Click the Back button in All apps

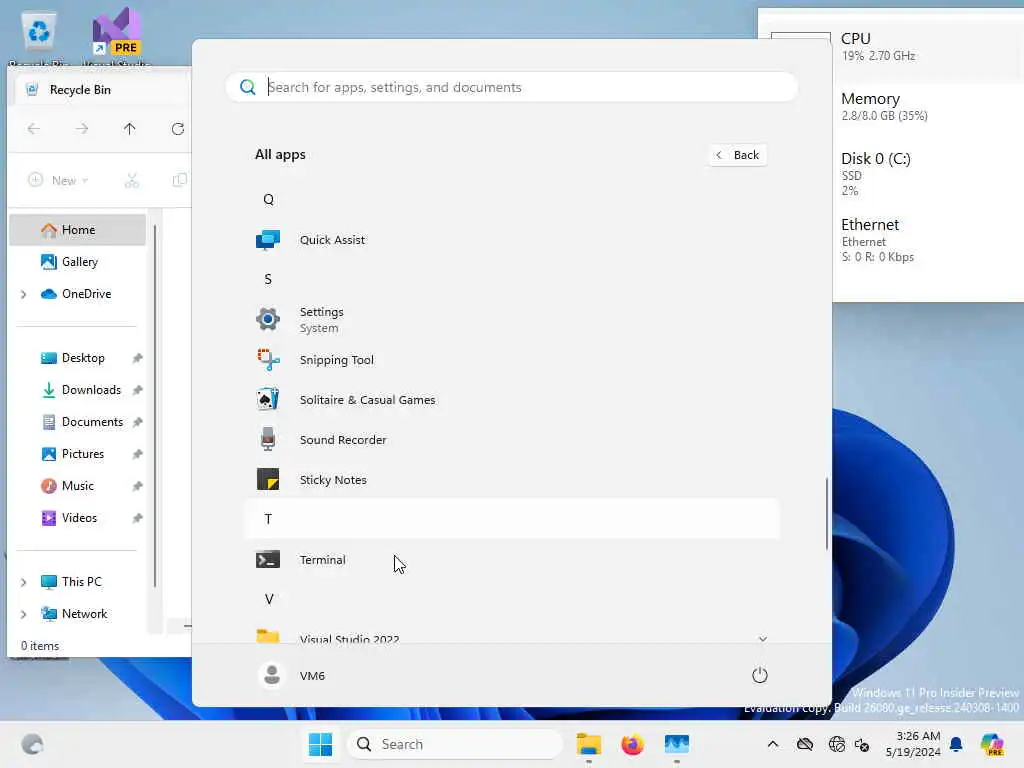[x=738, y=155]
